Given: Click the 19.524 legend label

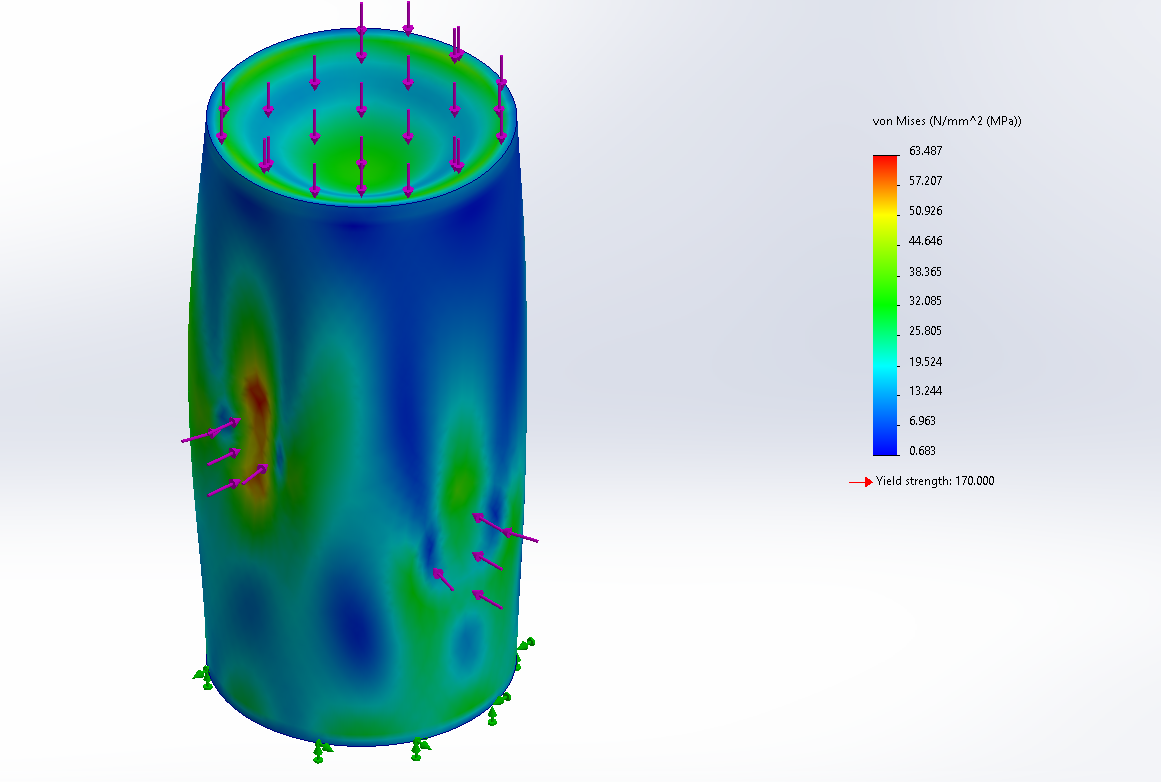Looking at the screenshot, I should click(x=925, y=361).
